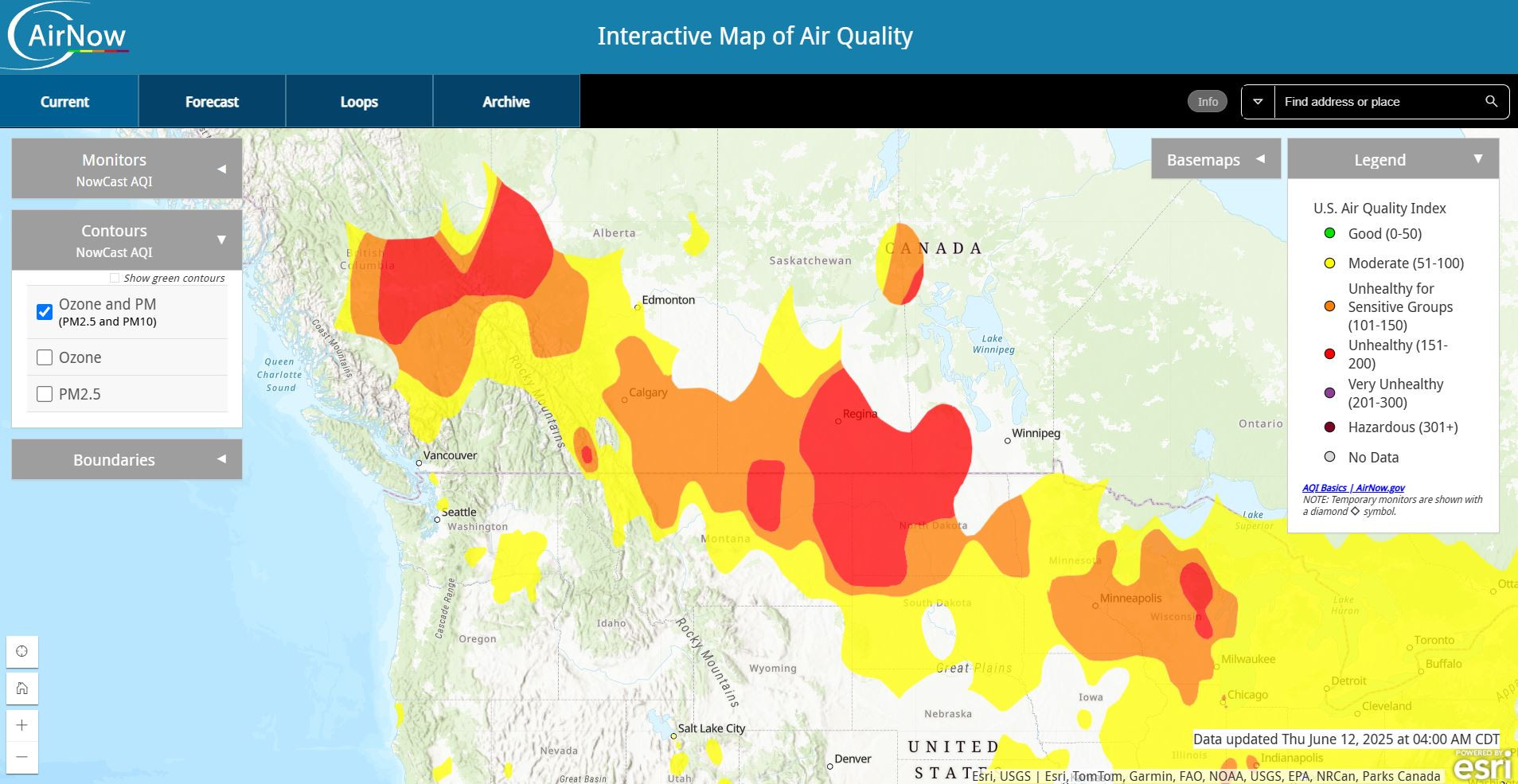Click the Calgary city marker
Viewport: 1518px width, 784px height.
pyautogui.click(x=624, y=400)
